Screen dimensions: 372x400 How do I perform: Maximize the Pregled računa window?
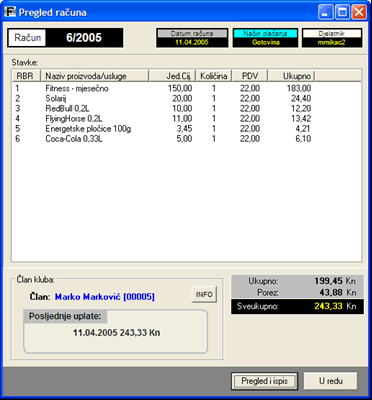(342, 13)
